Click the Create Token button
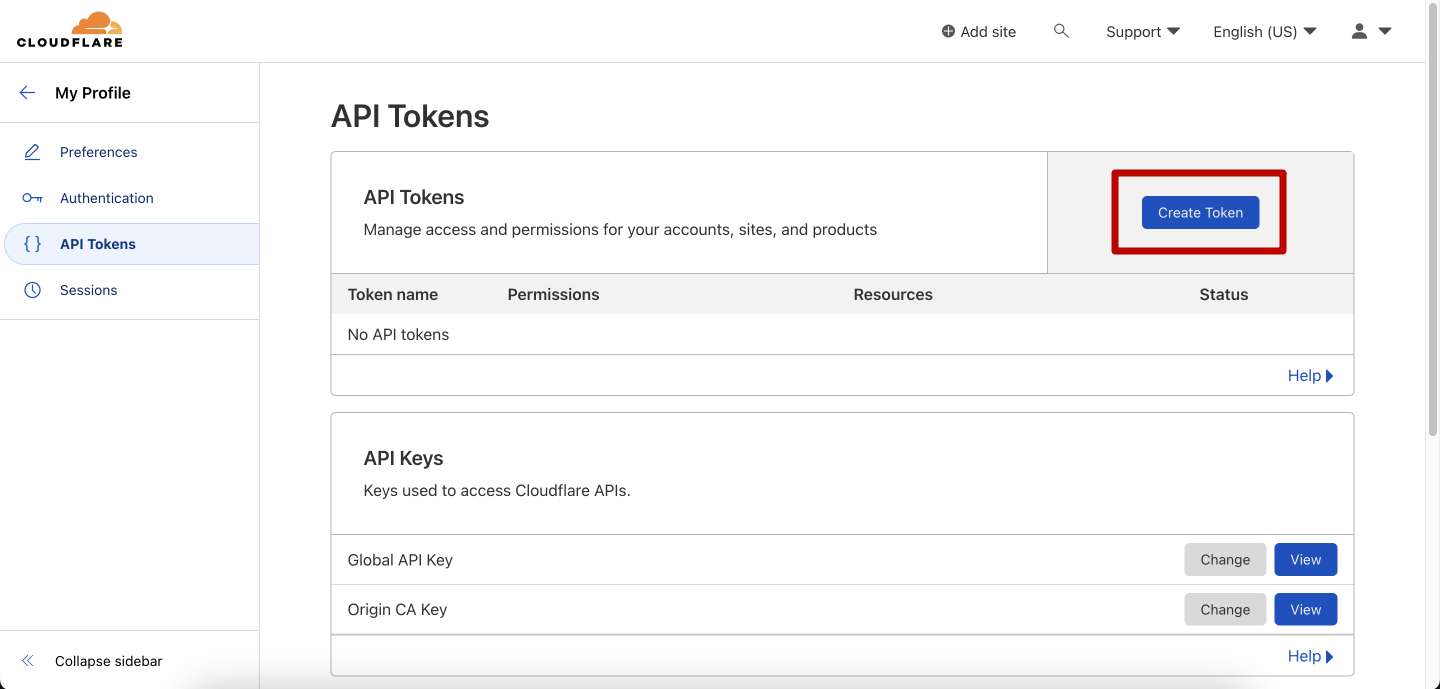Screen dimensions: 1440x689 1200,212
